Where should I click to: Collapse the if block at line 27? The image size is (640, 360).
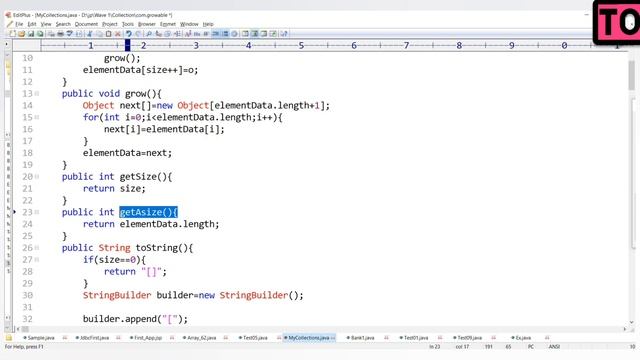point(37,260)
